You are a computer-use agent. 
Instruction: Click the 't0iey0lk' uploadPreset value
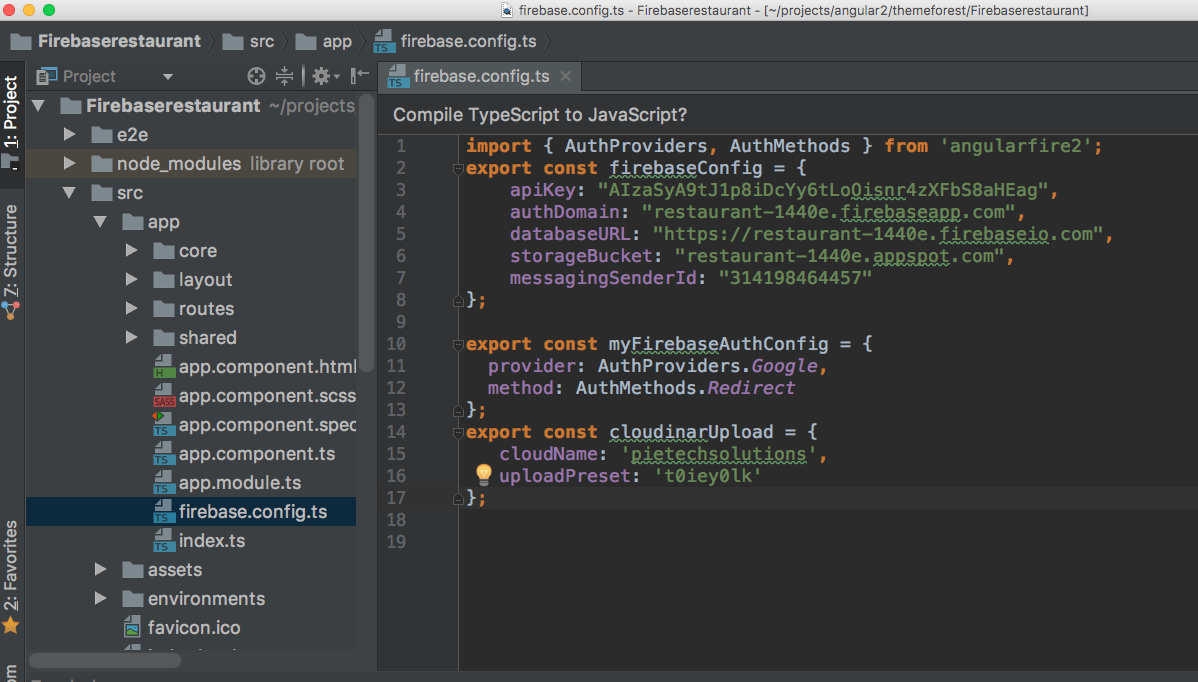tap(707, 476)
